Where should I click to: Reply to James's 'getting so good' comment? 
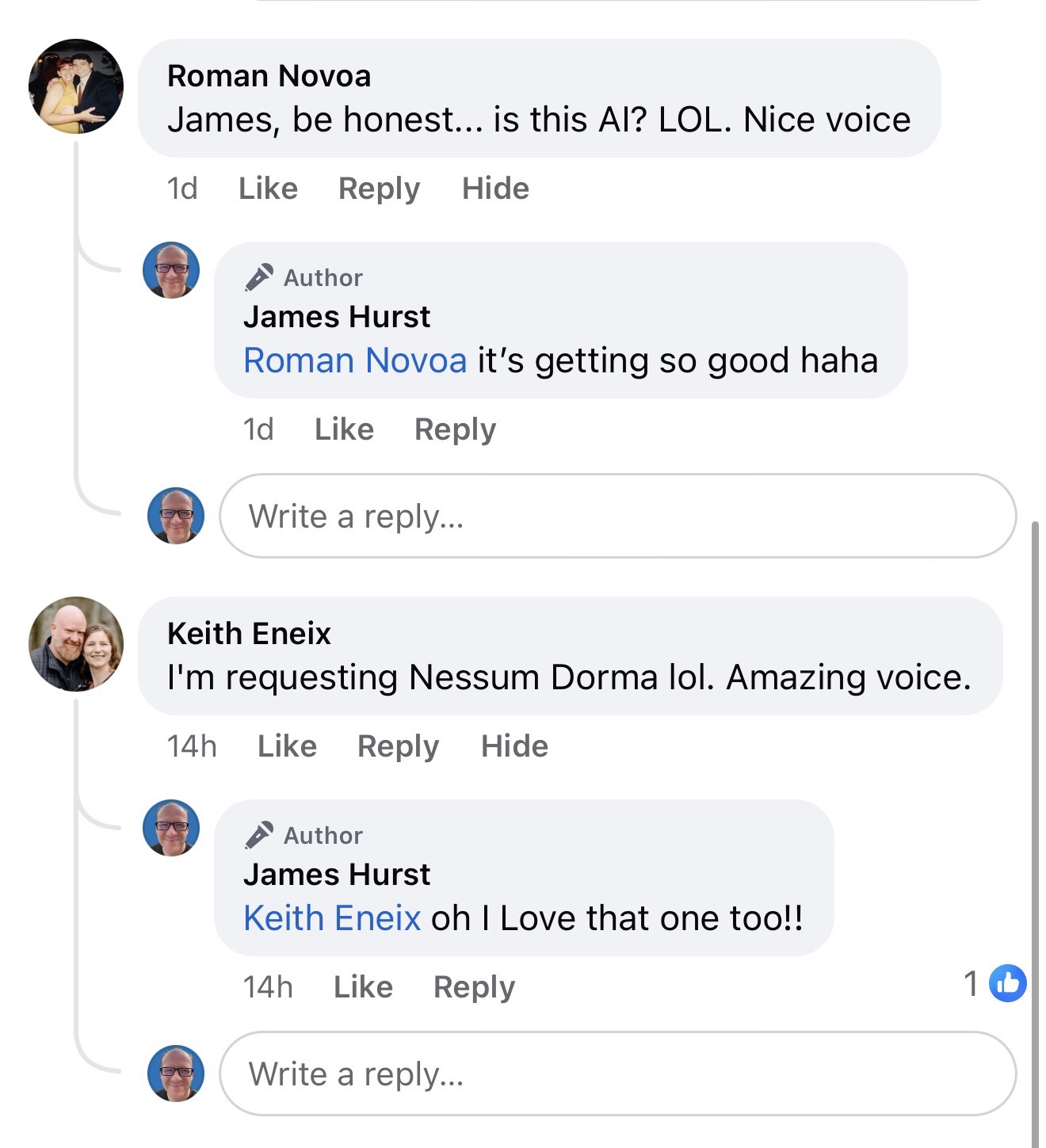(x=455, y=429)
